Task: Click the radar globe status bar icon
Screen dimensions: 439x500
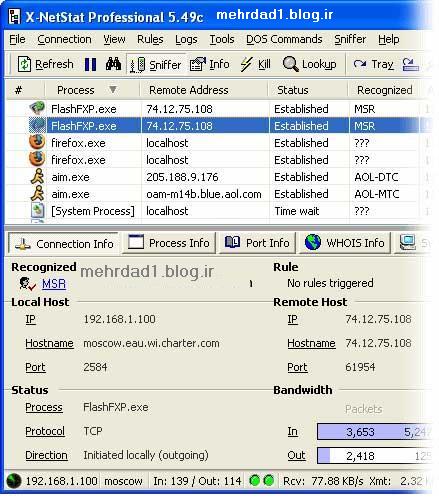Action: [14, 481]
